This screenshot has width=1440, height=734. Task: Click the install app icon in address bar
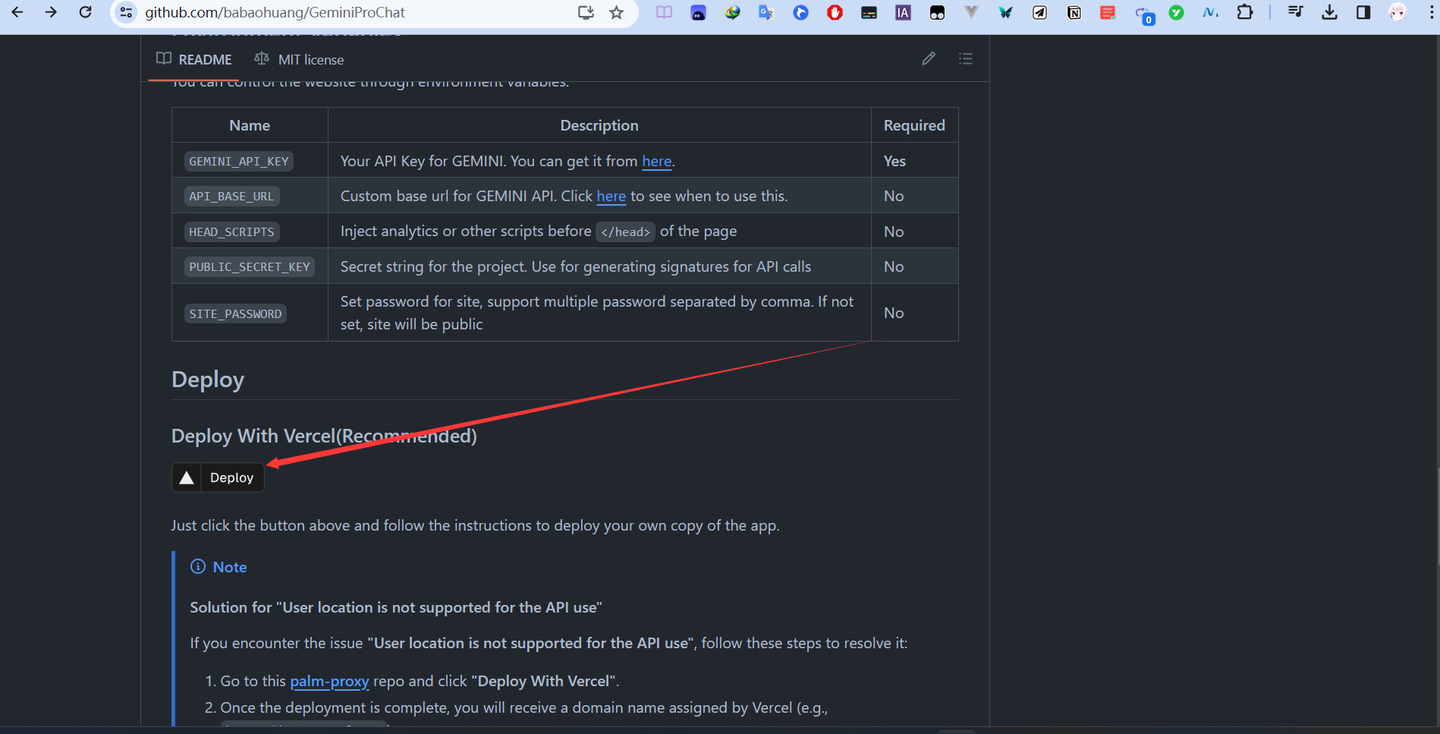click(586, 13)
